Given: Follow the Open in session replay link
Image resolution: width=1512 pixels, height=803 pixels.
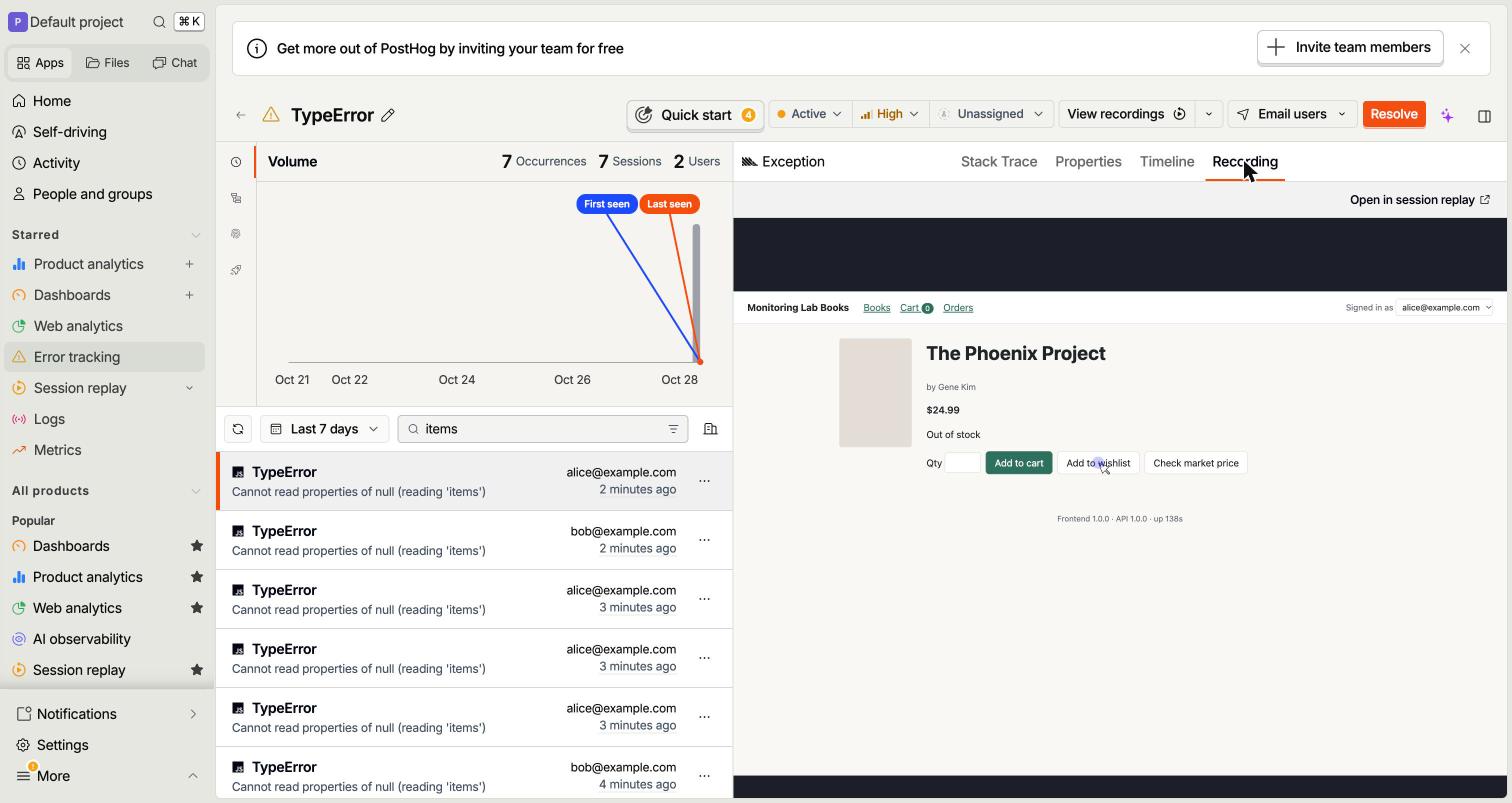Looking at the screenshot, I should [1420, 200].
